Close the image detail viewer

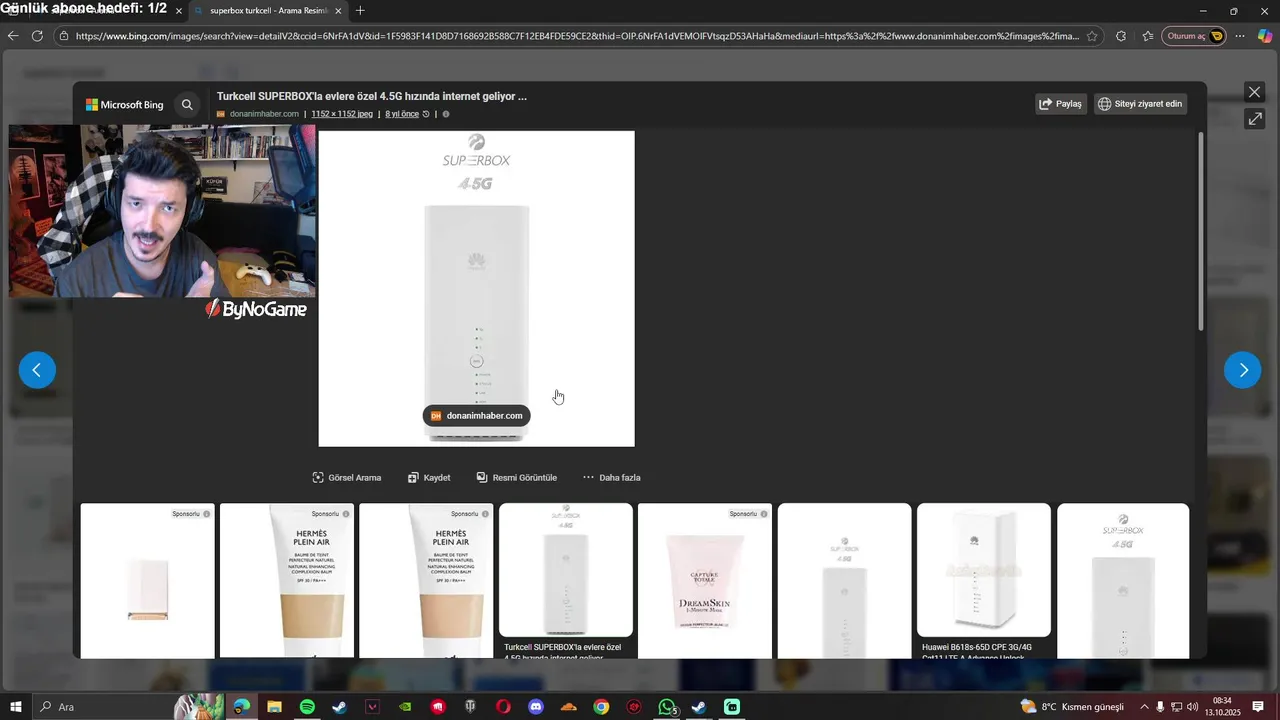[1254, 92]
